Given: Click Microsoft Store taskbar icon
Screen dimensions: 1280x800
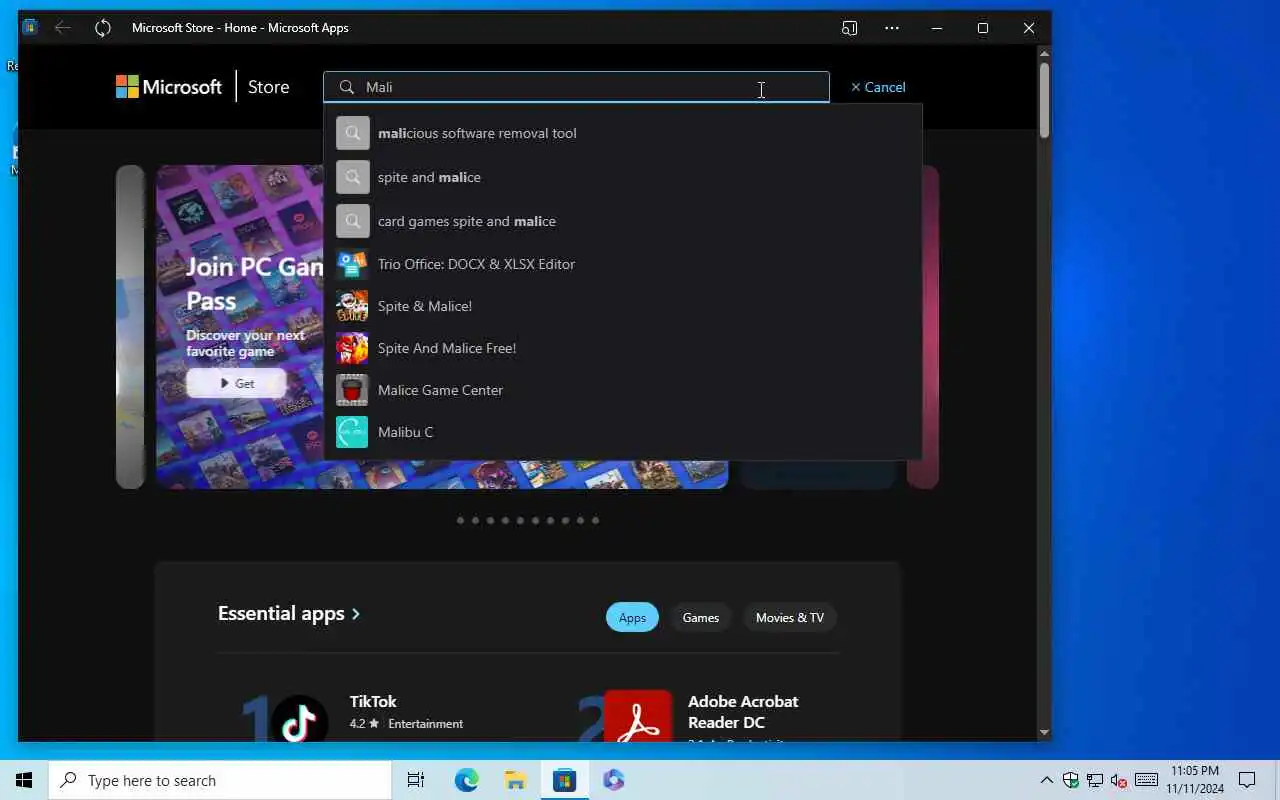Looking at the screenshot, I should (565, 780).
